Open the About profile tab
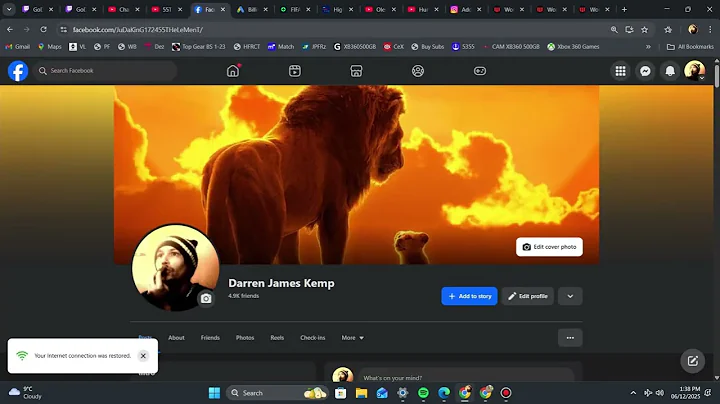The width and height of the screenshot is (720, 404). pyautogui.click(x=176, y=337)
